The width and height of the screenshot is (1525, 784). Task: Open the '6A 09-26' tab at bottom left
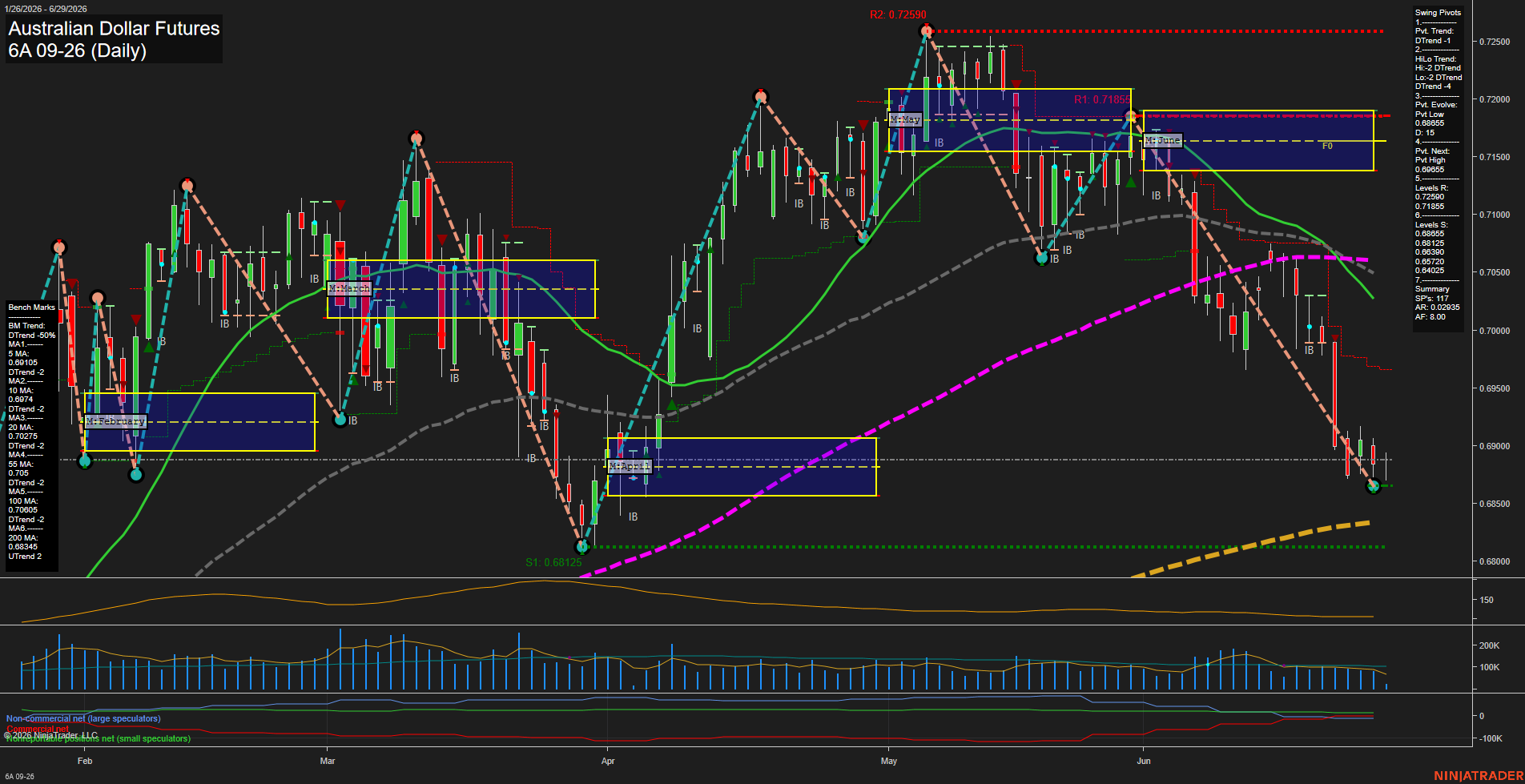(19, 776)
